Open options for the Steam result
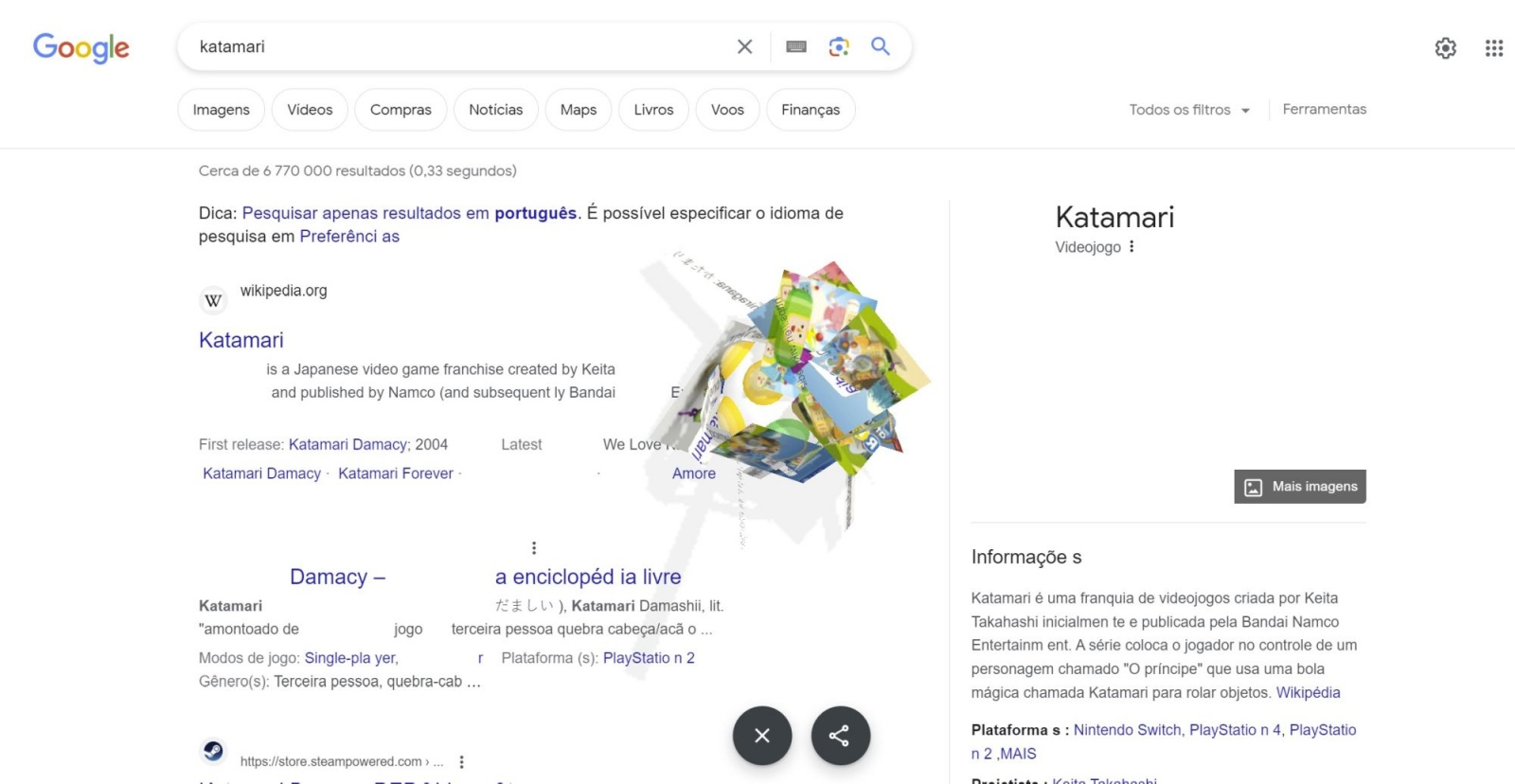This screenshot has height=784, width=1515. [461, 761]
